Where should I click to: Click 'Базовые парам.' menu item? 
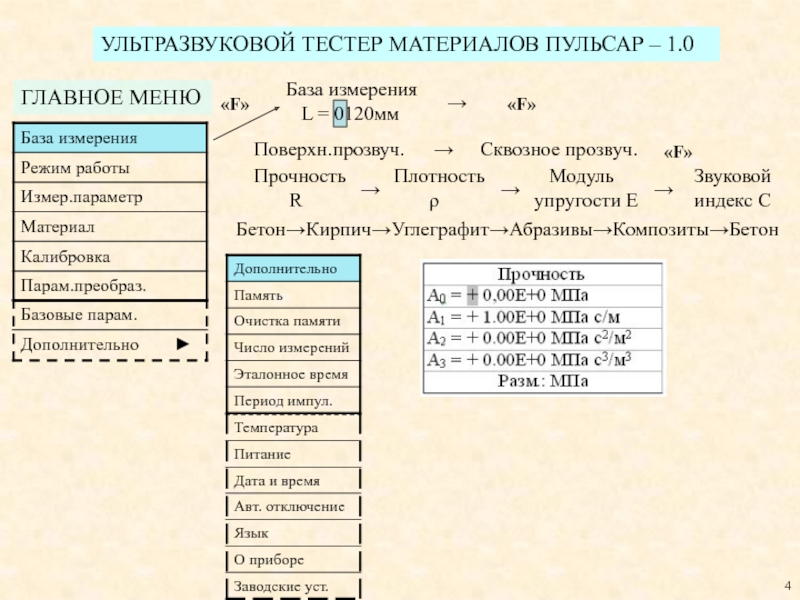pos(110,315)
